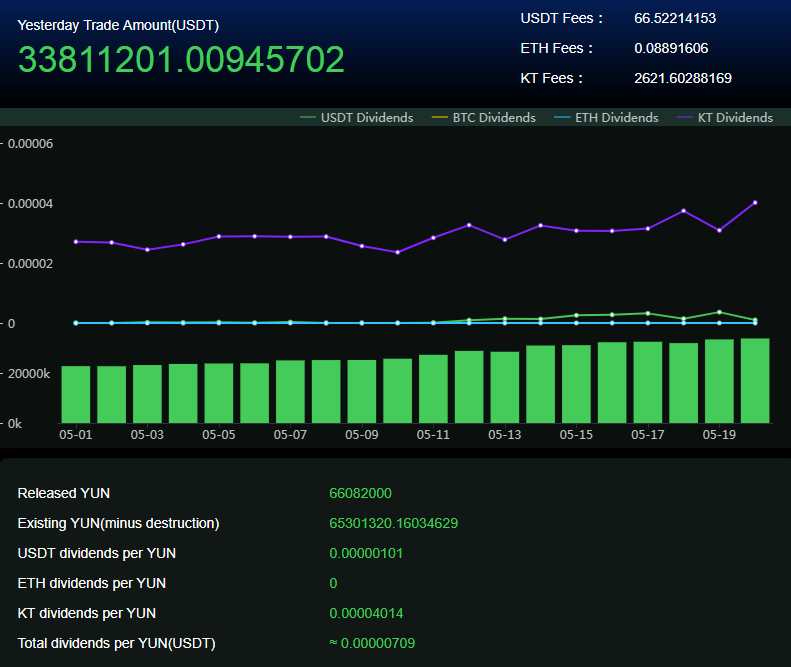
Task: Click the 0.00004 y-axis label
Action: point(30,204)
